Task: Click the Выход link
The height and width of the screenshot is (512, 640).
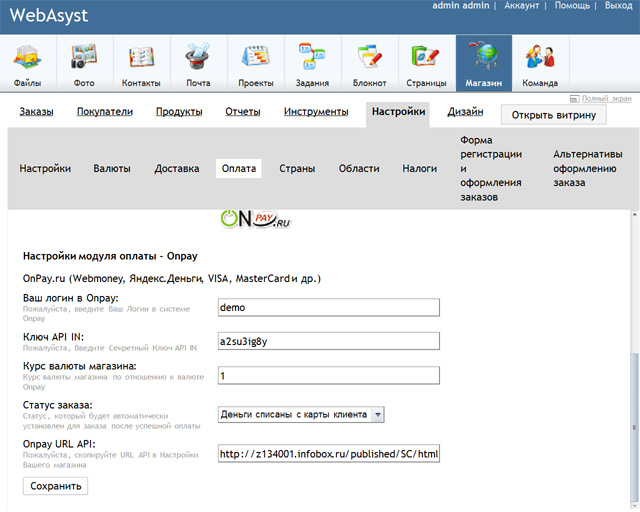Action: coord(618,6)
